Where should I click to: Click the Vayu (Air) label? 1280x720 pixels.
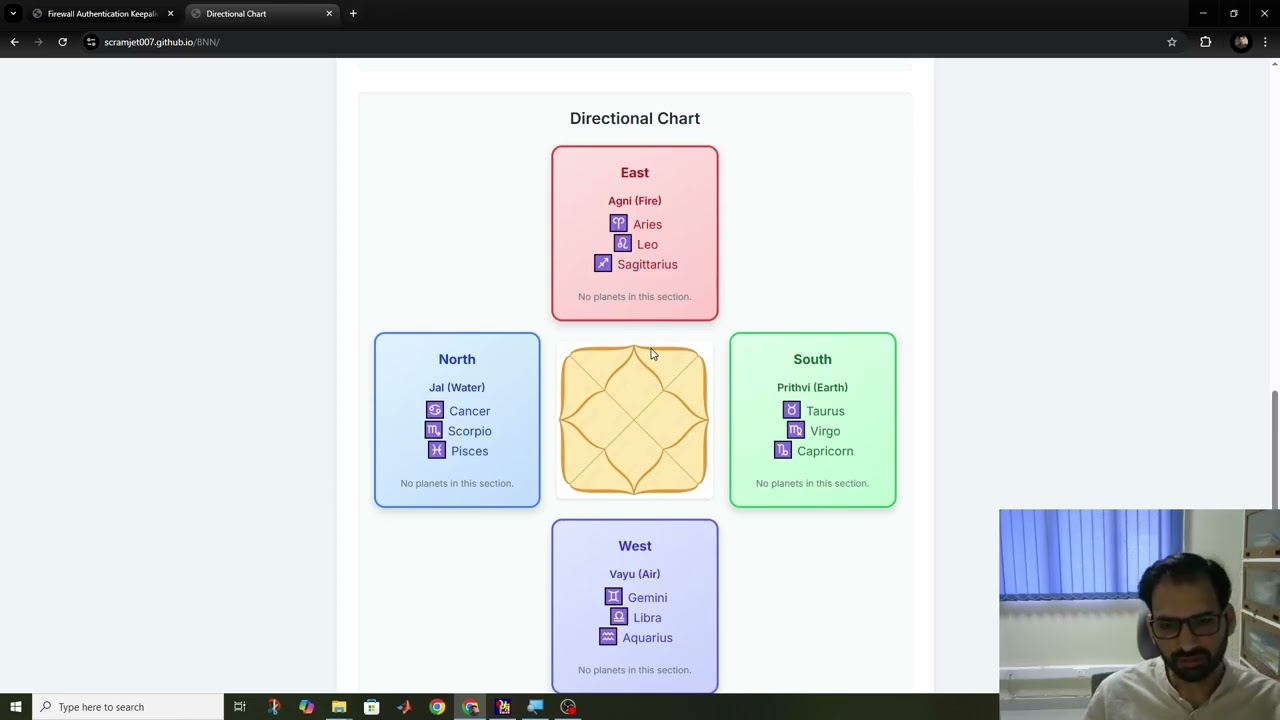pyautogui.click(x=634, y=574)
